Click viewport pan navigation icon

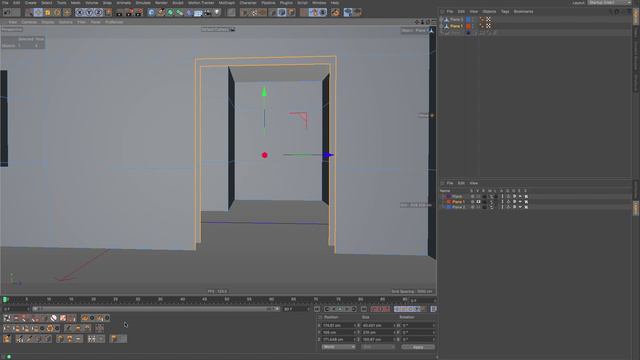(417, 22)
